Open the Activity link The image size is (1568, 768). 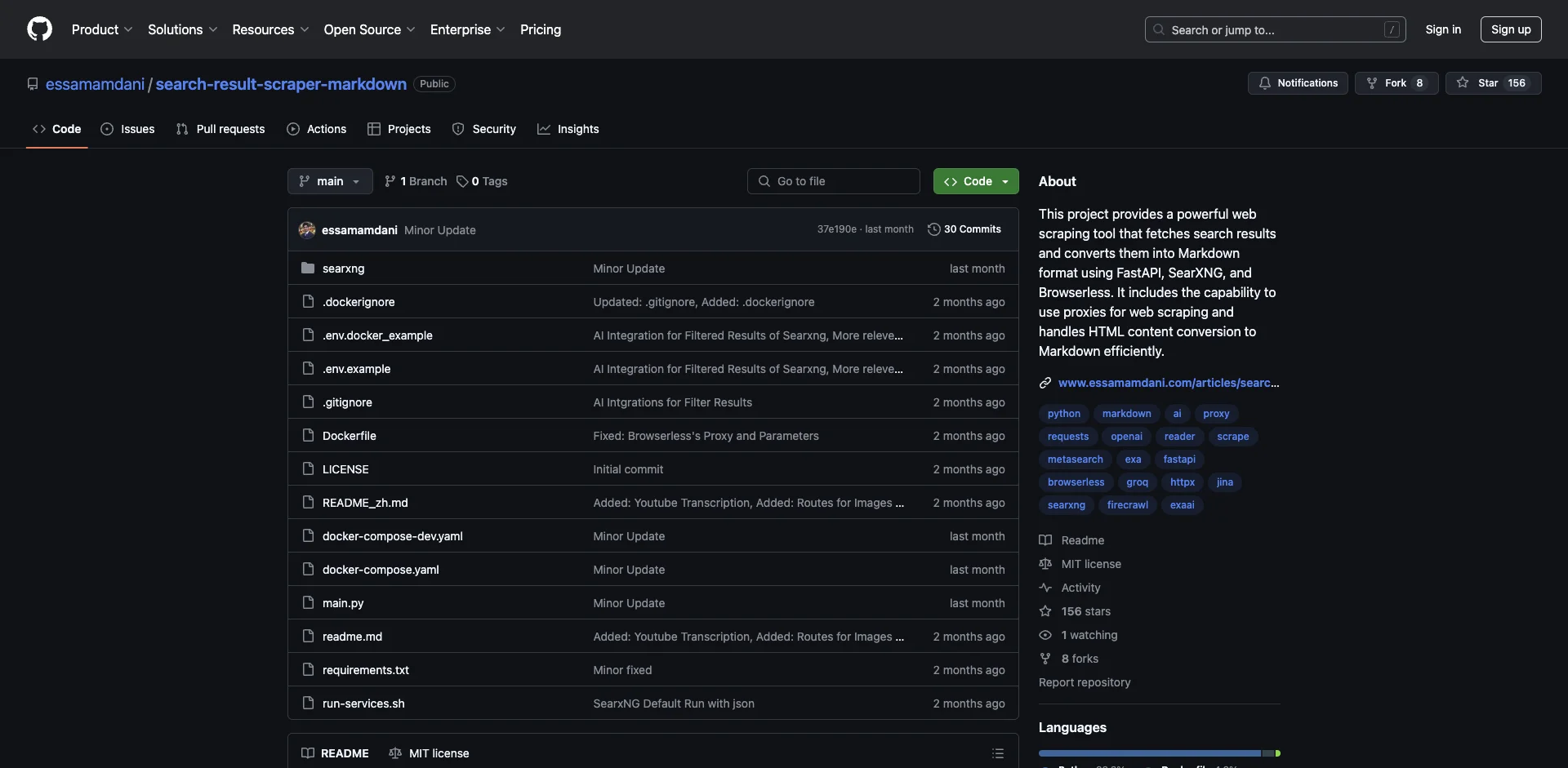(x=1070, y=588)
